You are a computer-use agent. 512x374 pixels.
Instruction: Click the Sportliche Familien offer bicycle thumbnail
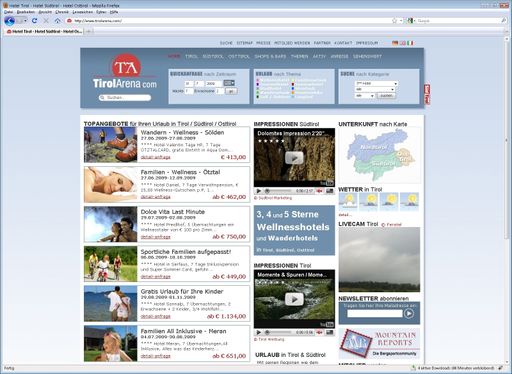[111, 264]
